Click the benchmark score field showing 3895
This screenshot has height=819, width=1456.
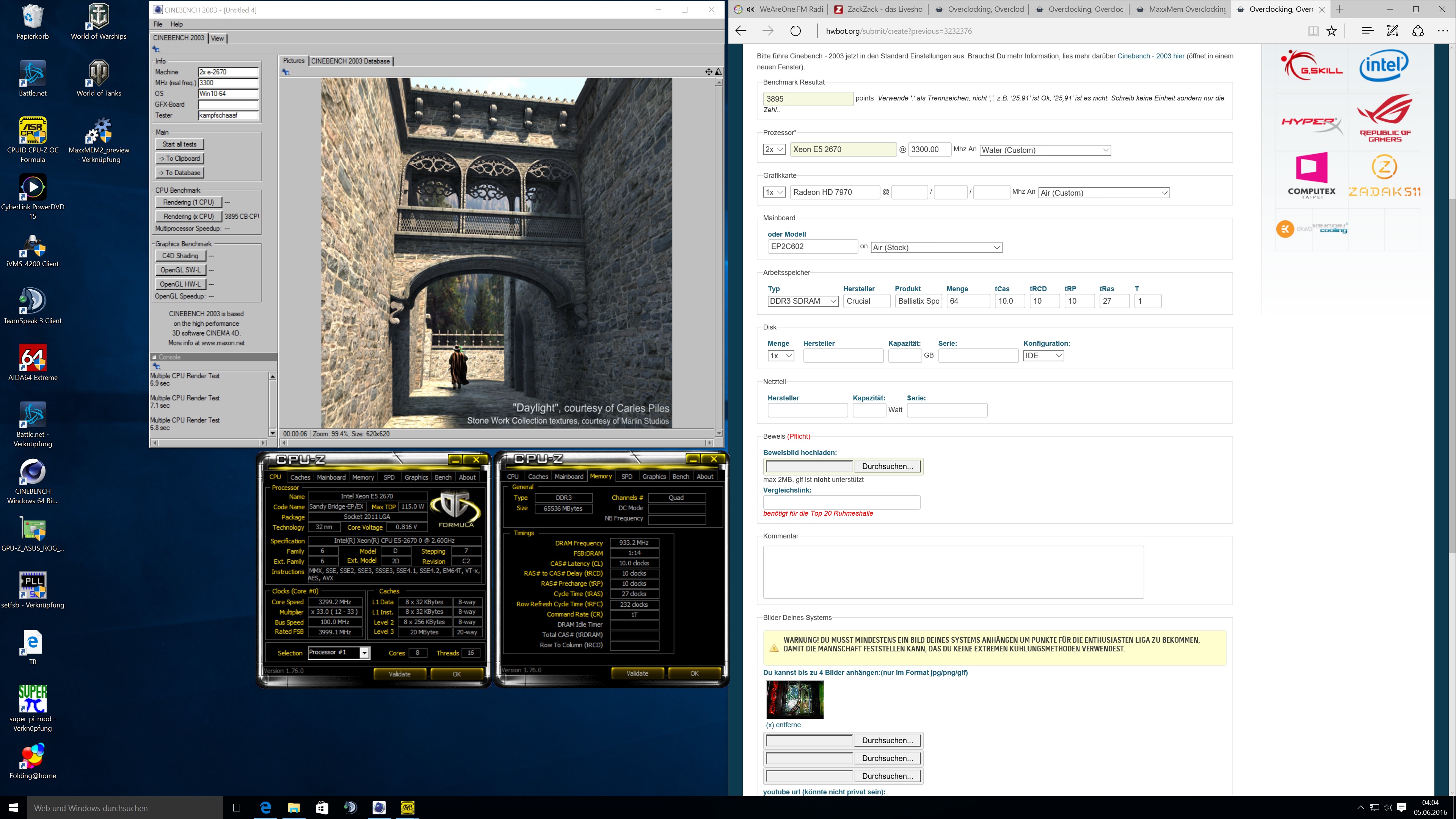[808, 98]
